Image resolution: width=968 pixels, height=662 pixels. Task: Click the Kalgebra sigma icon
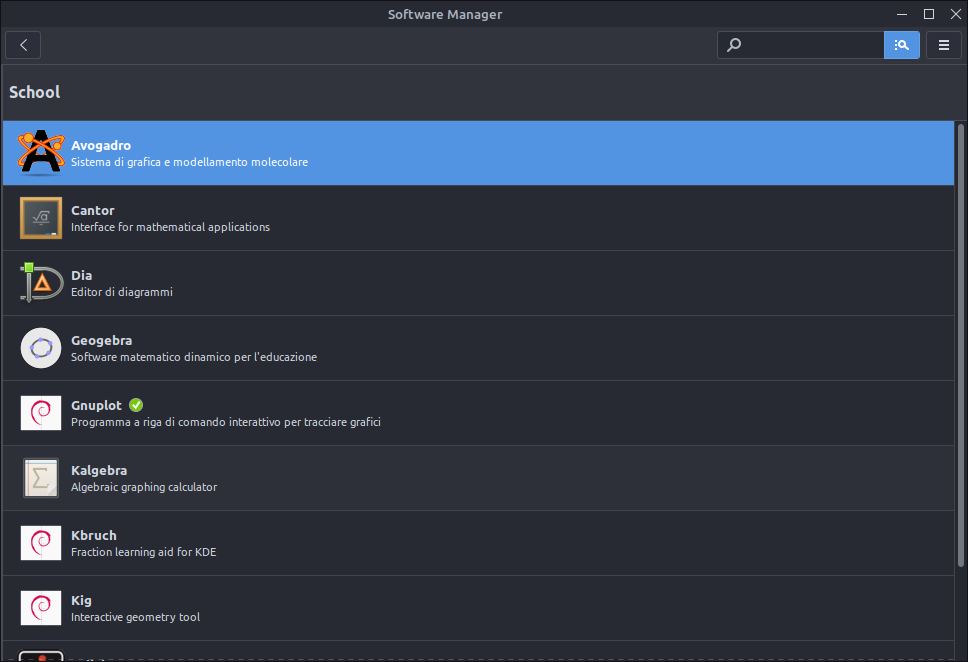[x=41, y=478]
